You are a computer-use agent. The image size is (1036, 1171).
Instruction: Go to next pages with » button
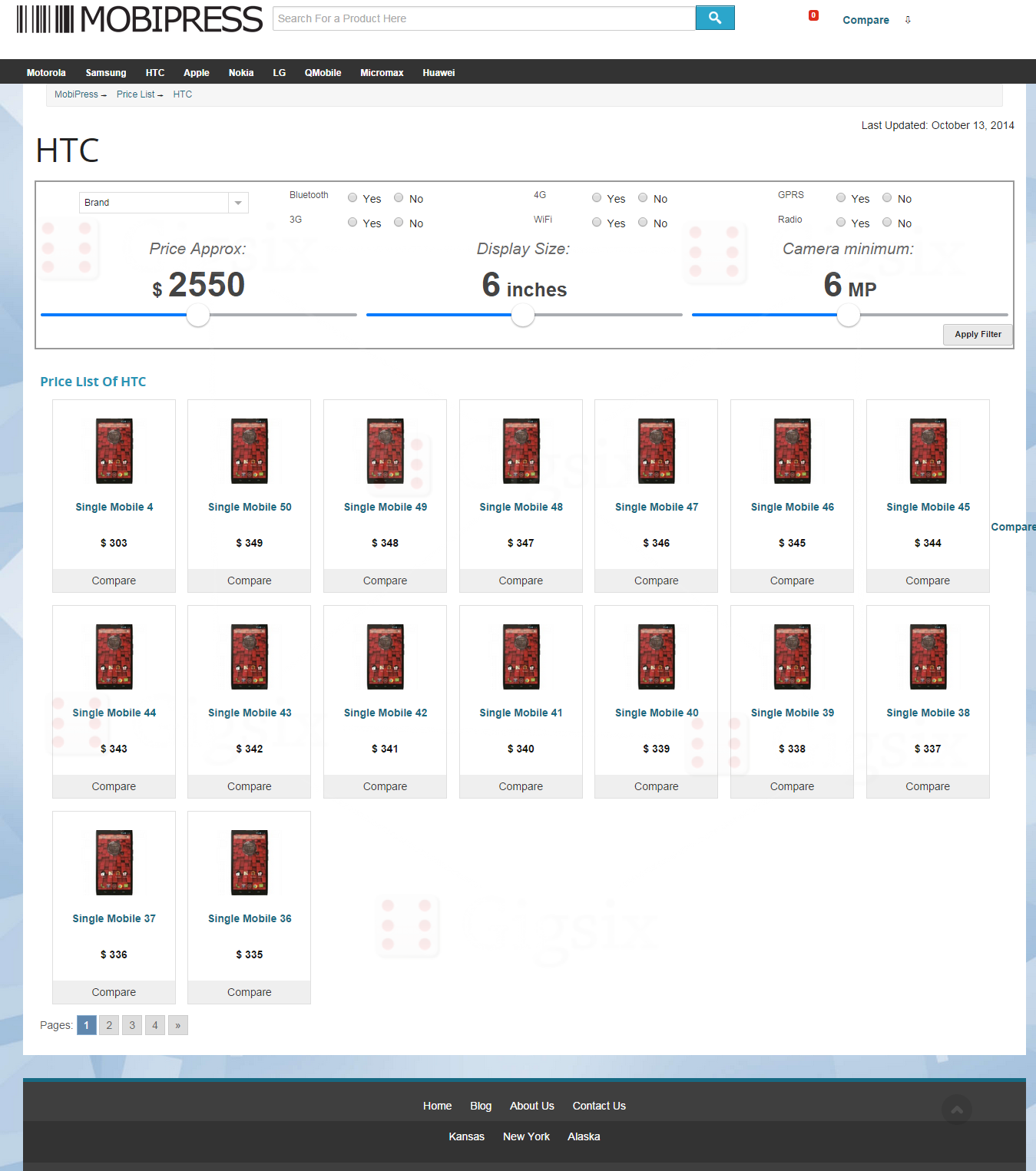point(178,1025)
